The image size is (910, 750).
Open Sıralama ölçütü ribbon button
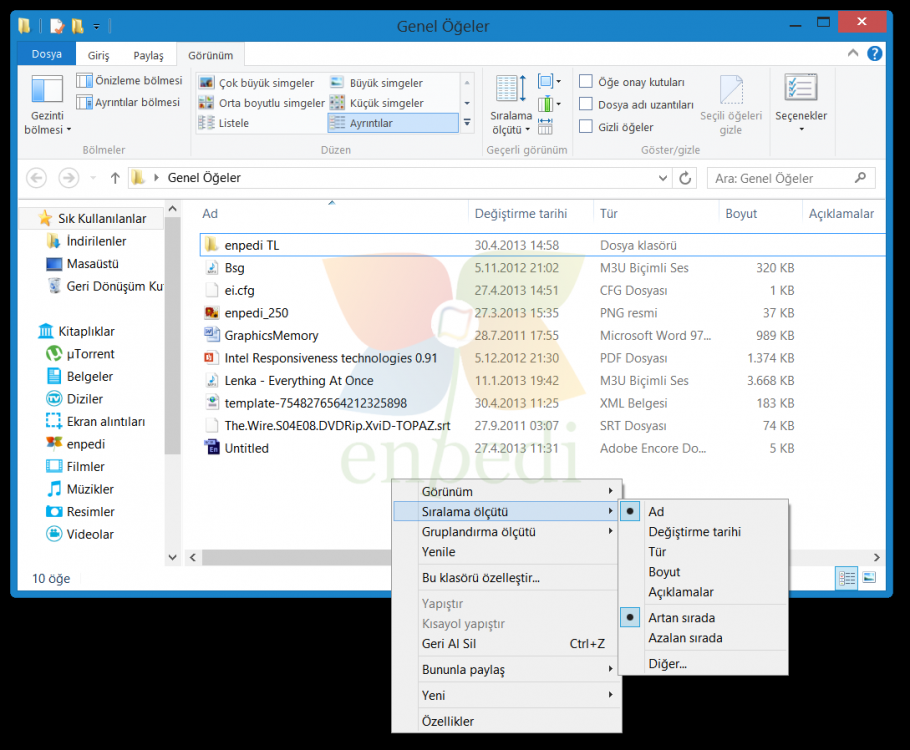coord(511,104)
